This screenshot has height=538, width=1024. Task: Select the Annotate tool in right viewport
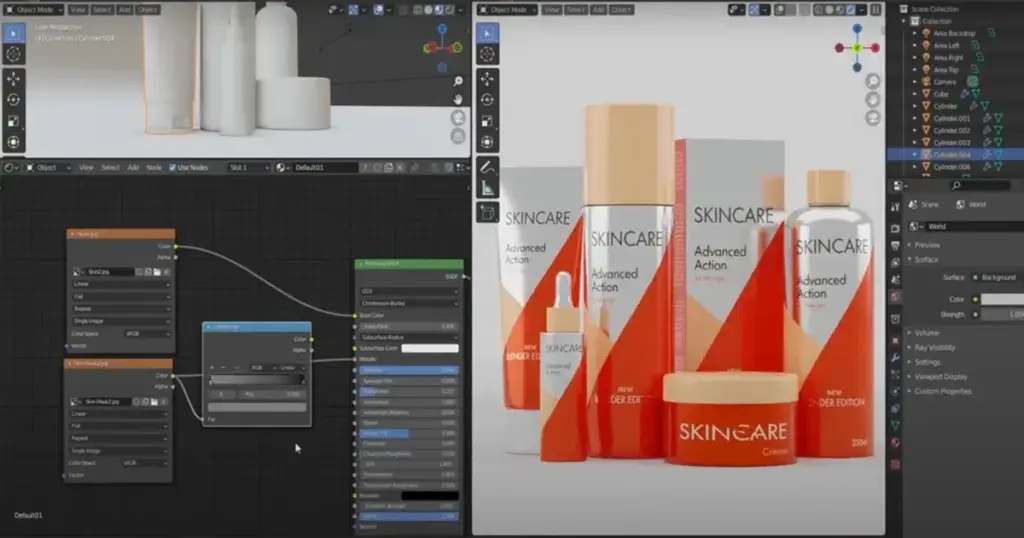(x=487, y=167)
